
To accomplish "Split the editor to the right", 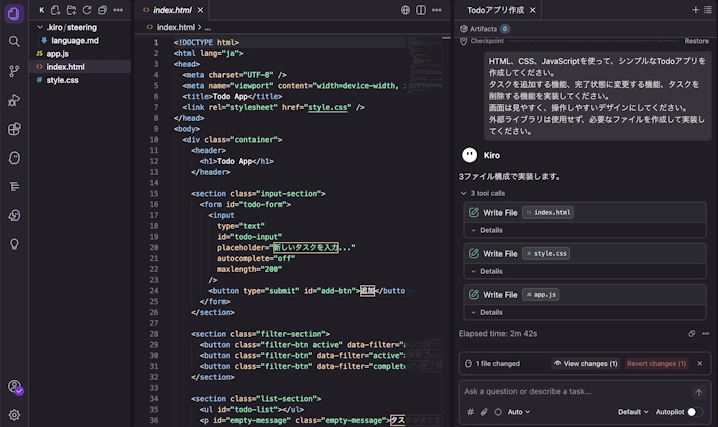I will tap(421, 10).
